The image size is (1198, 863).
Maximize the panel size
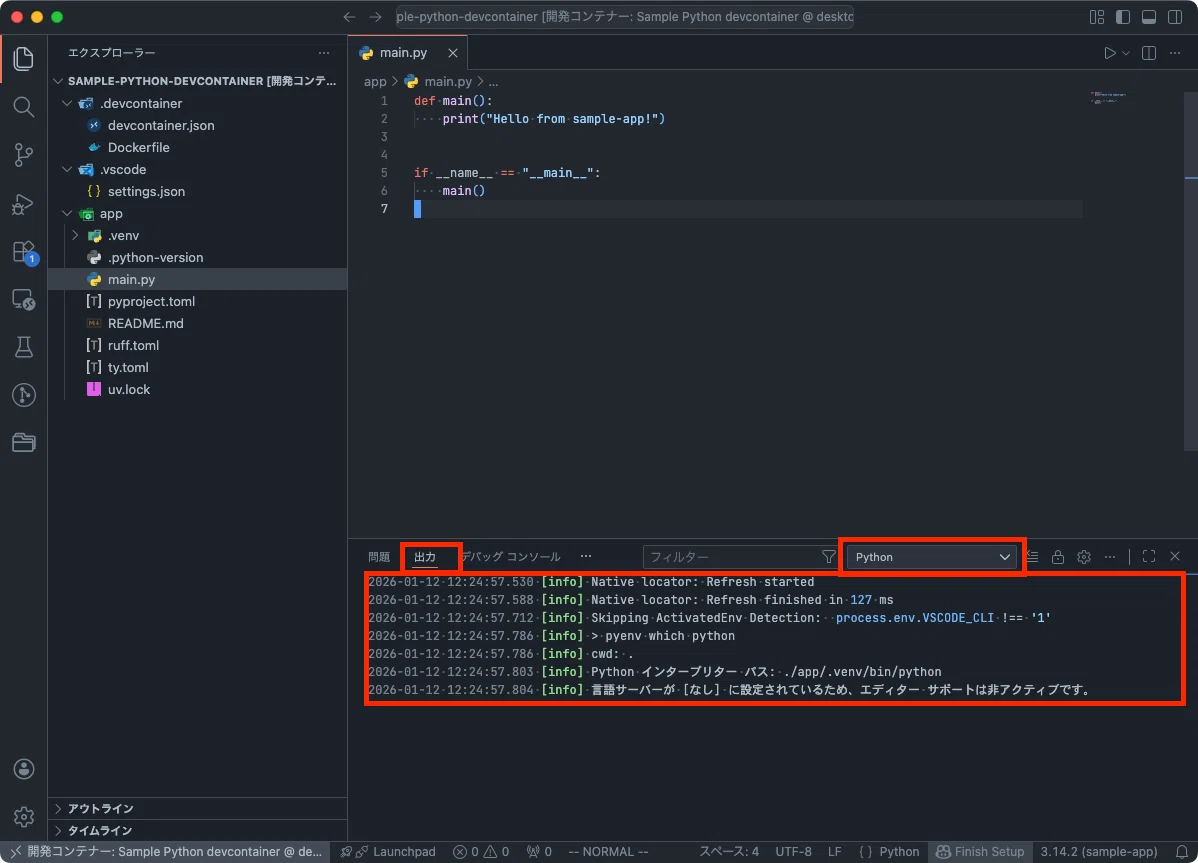coord(1148,557)
